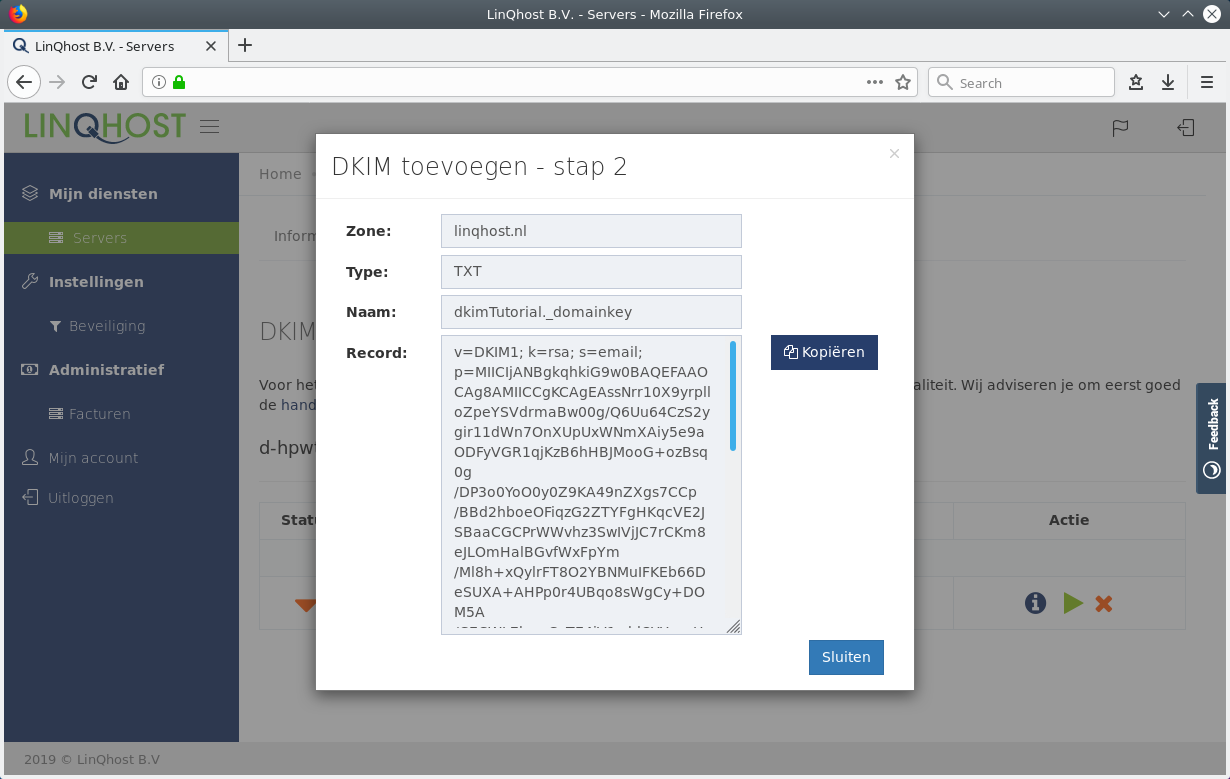Screen dimensions: 1230x779
Task: Click the green play icon in Actie column
Action: (1073, 603)
